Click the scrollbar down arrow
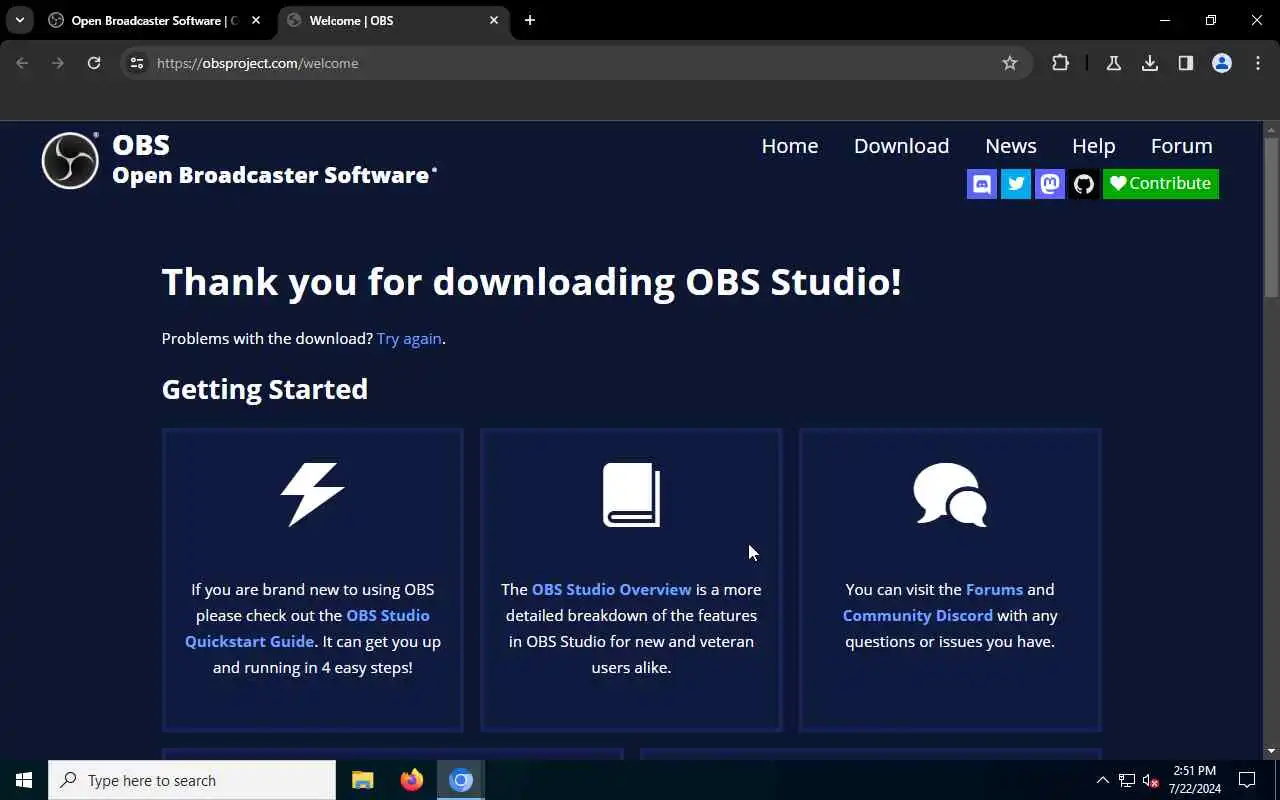The image size is (1280, 800). (x=1271, y=751)
